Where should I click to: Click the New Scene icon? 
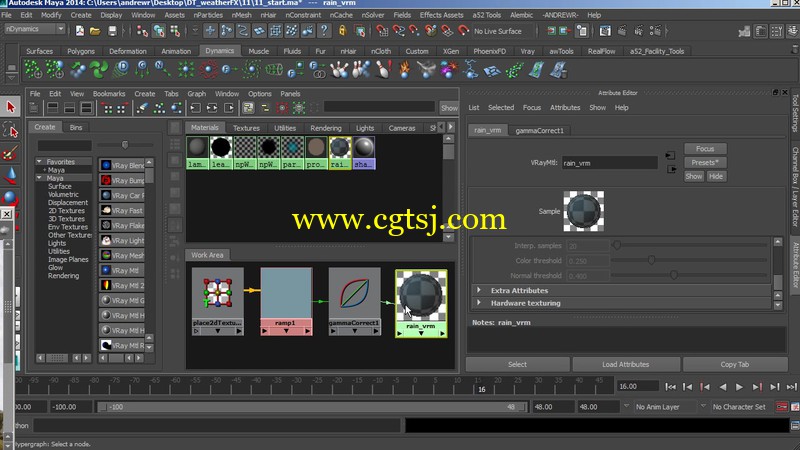(80, 31)
